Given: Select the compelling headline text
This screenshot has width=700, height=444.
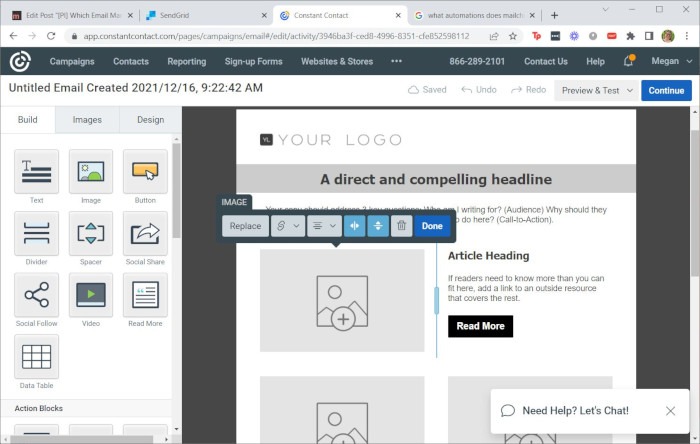Looking at the screenshot, I should (x=436, y=179).
